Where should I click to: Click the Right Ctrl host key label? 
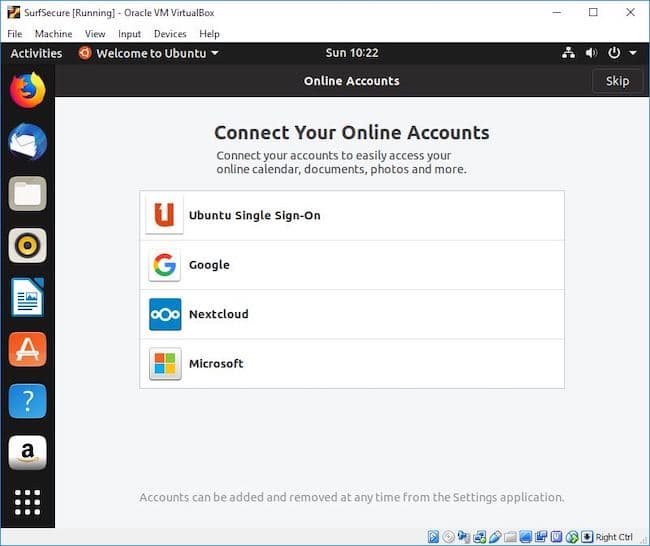pyautogui.click(x=614, y=537)
